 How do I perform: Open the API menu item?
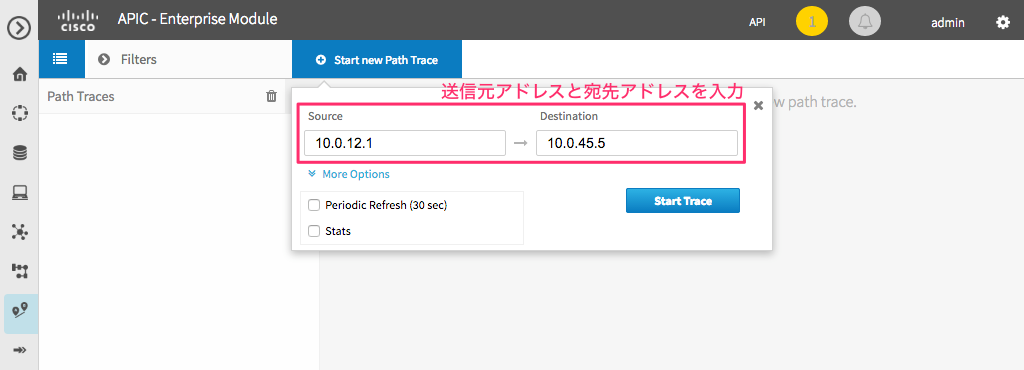coord(757,22)
